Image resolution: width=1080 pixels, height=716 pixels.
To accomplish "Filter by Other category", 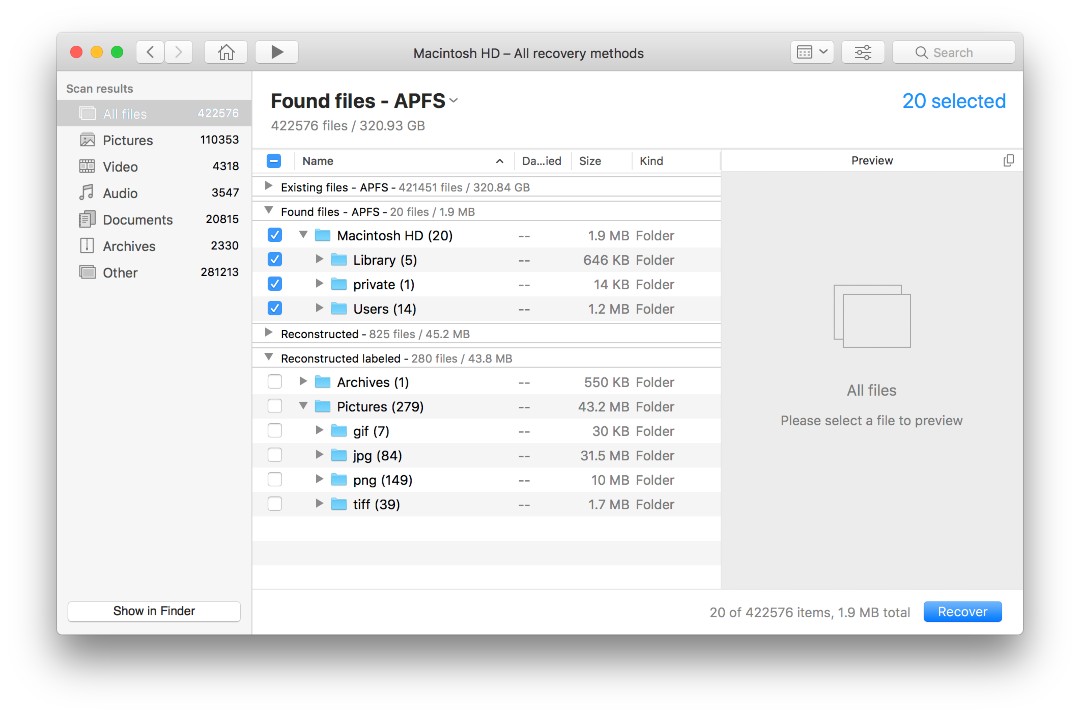I will pyautogui.click(x=154, y=273).
